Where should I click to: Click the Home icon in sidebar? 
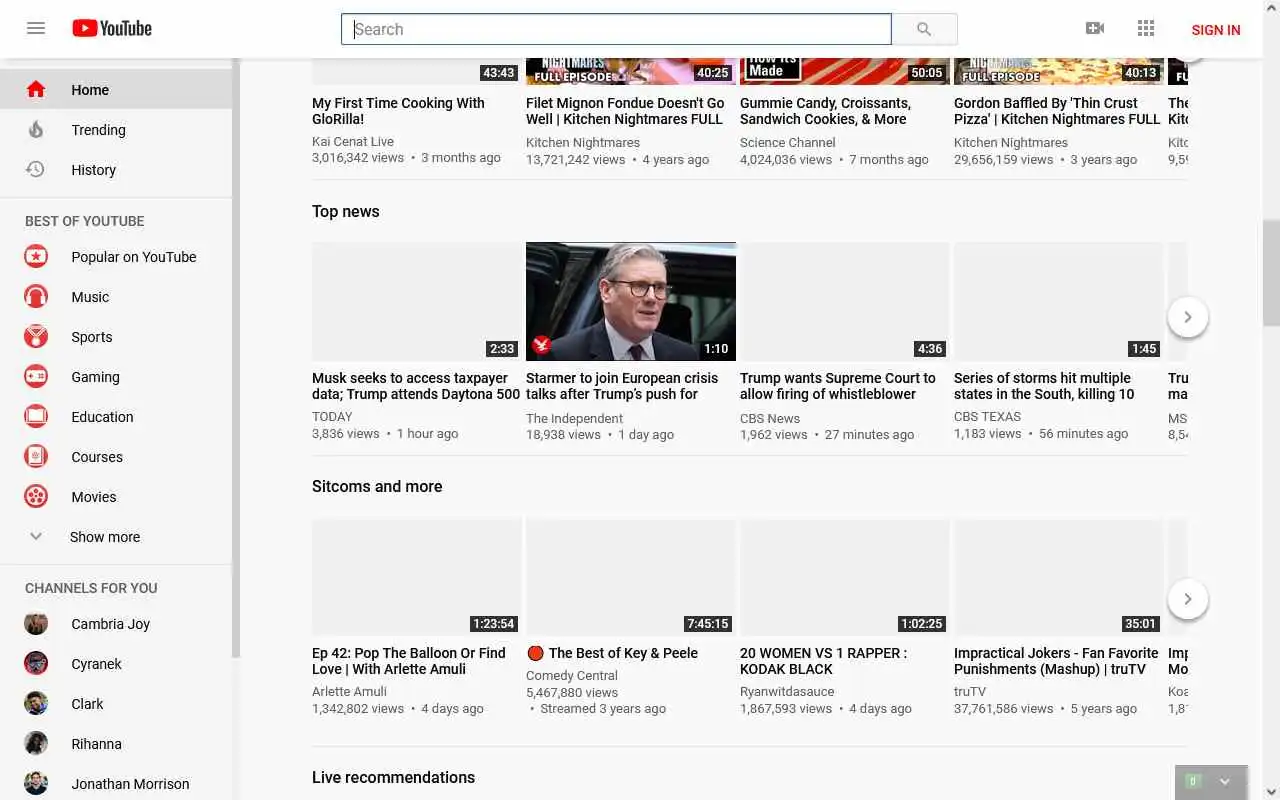[x=36, y=90]
